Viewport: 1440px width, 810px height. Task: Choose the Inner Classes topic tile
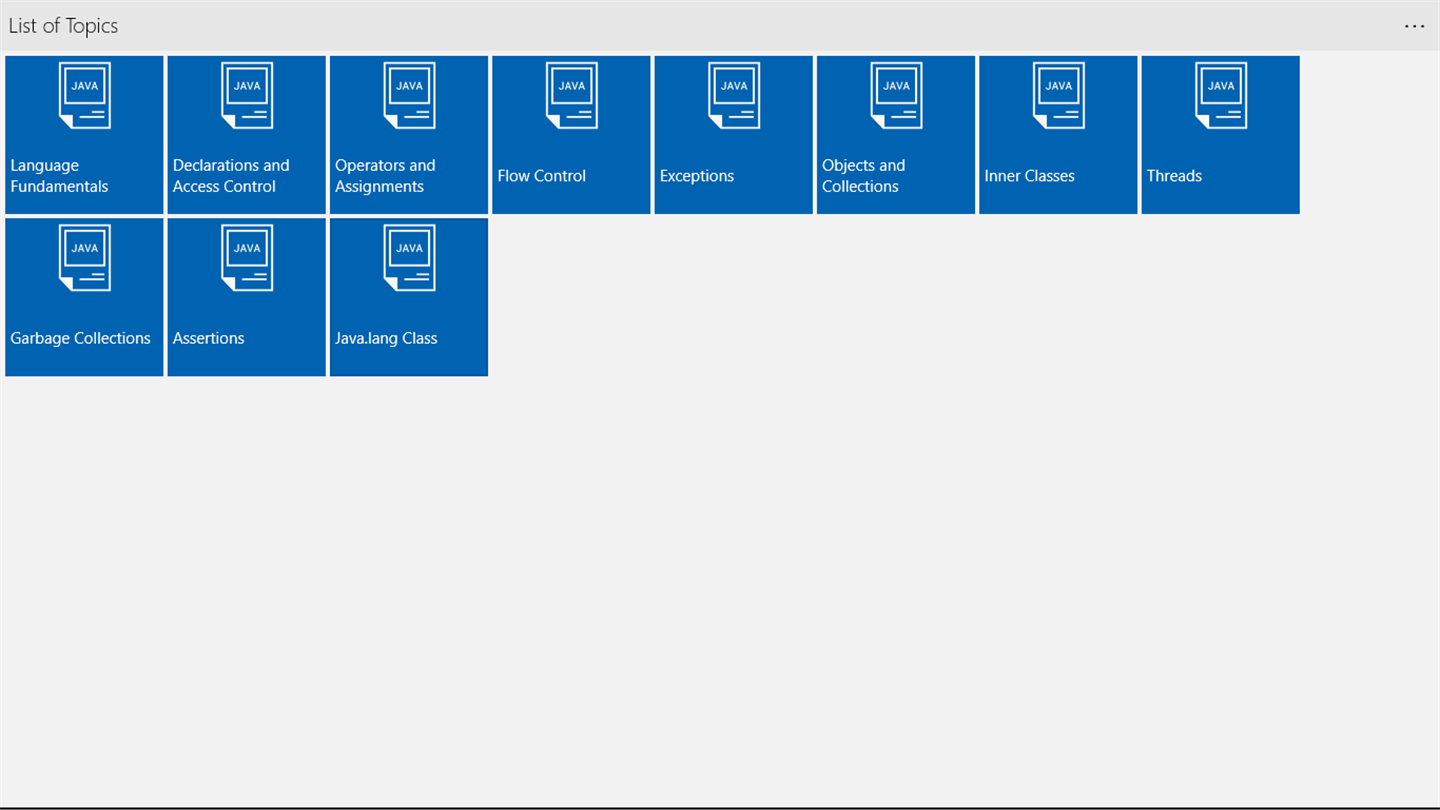[x=1058, y=135]
